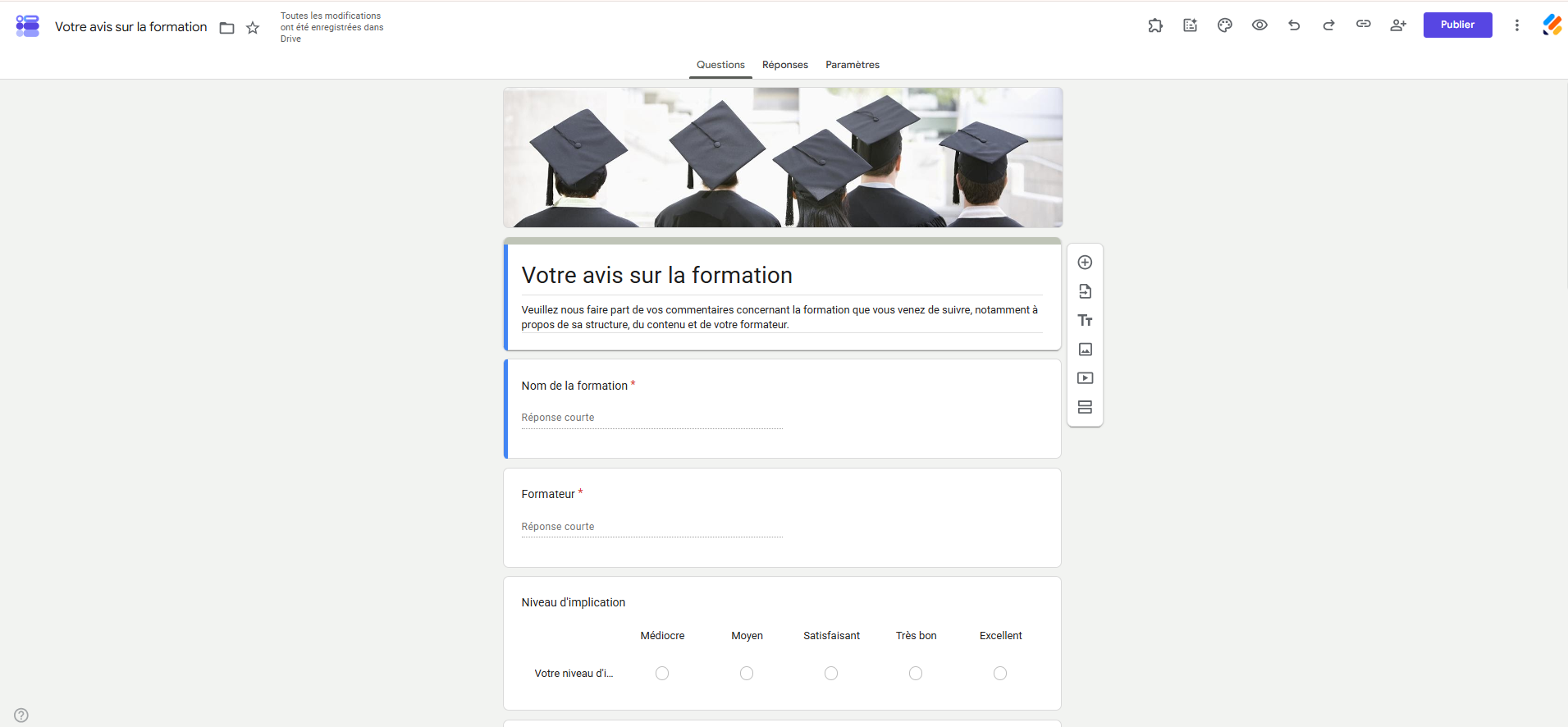Add a question from side toolbar
Screen dimensions: 1568x727
pyautogui.click(x=1085, y=263)
